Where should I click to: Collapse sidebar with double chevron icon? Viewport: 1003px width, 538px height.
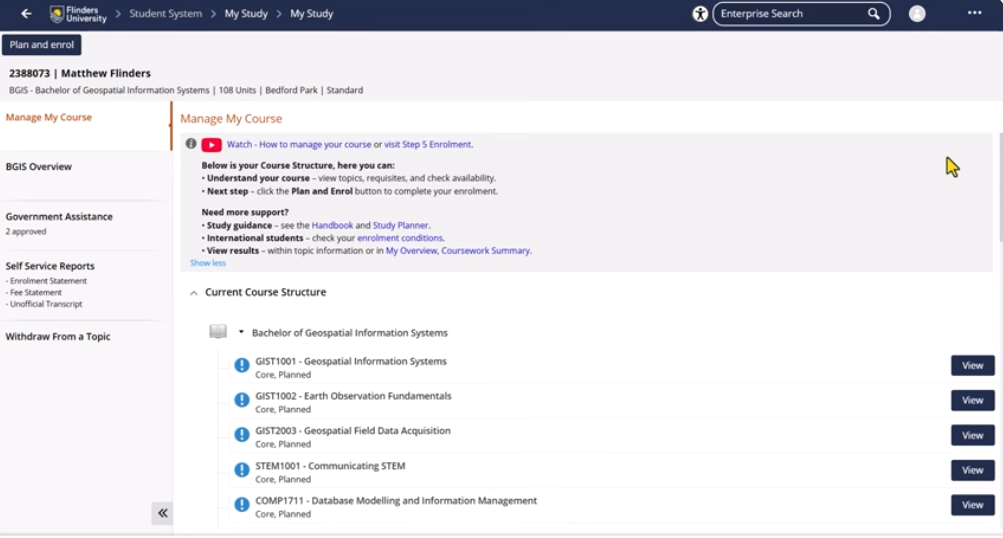pyautogui.click(x=162, y=513)
